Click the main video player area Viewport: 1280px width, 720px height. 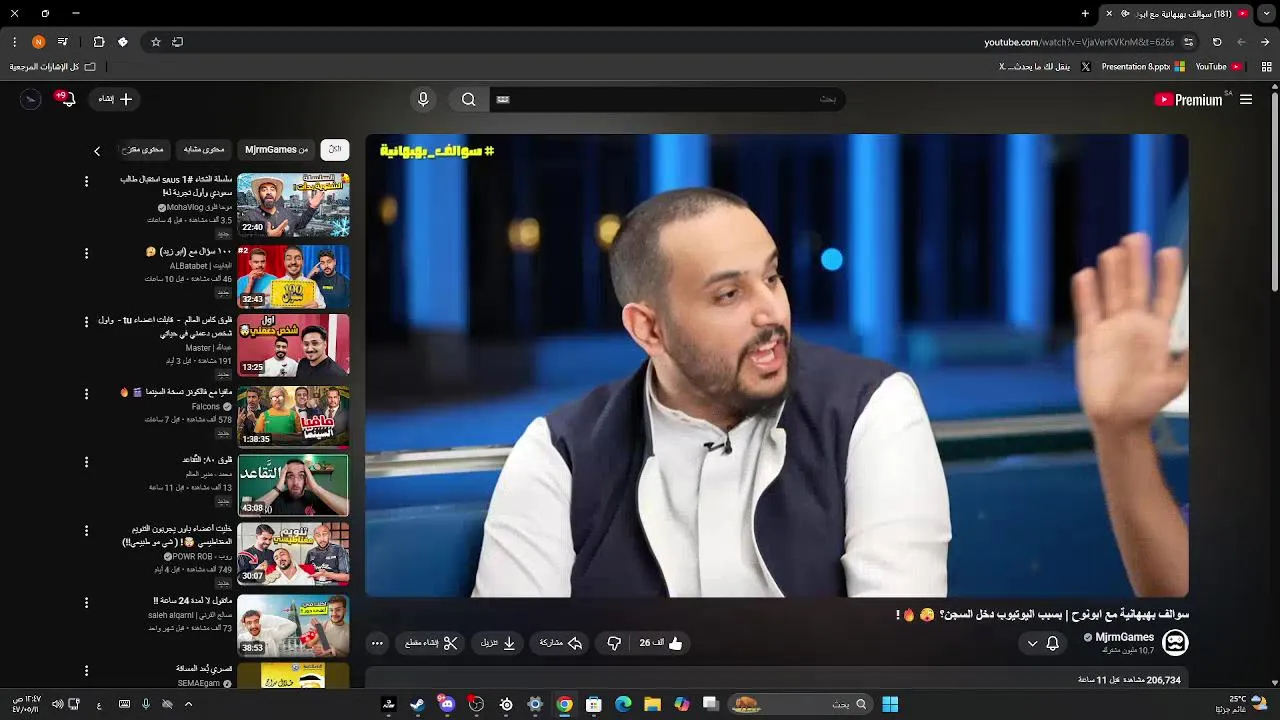pos(777,366)
